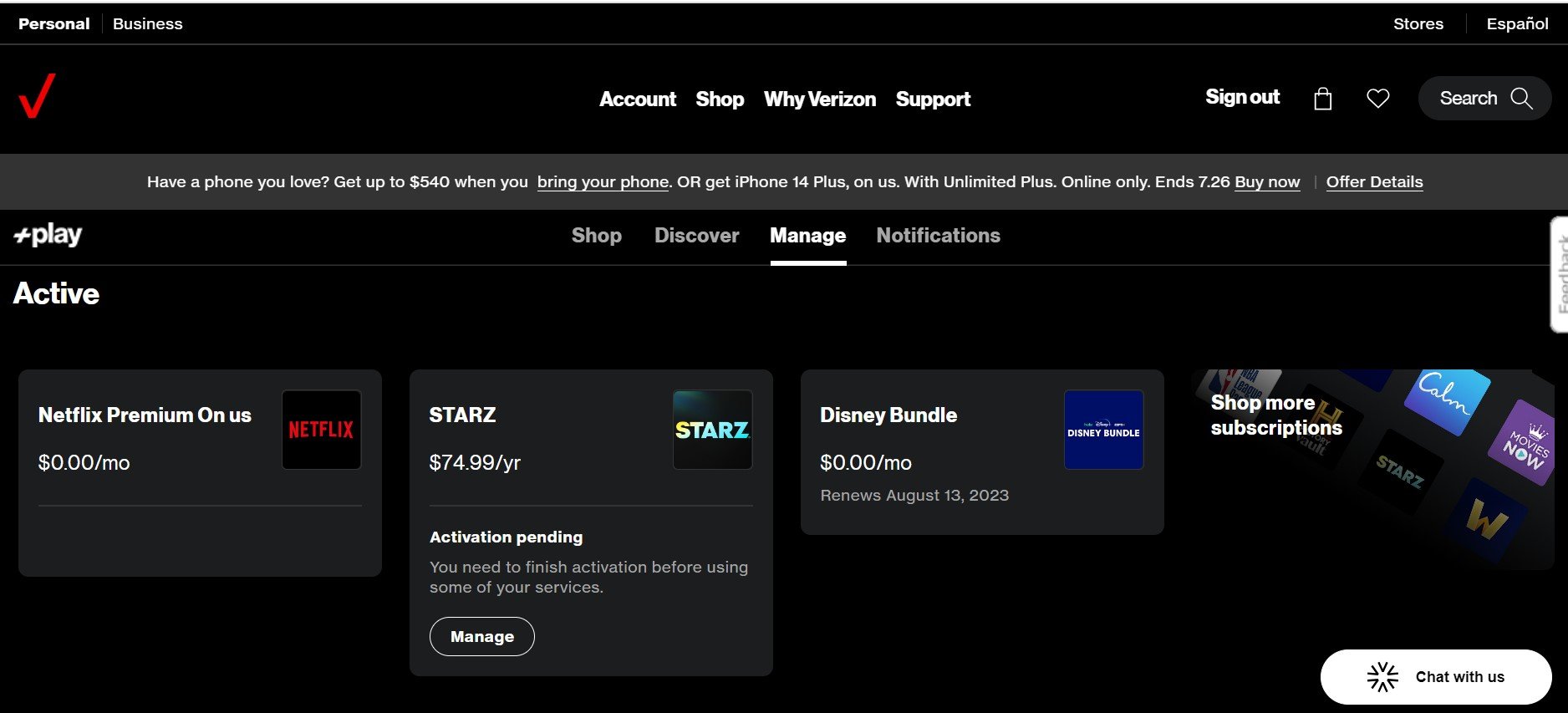The image size is (1568, 713).
Task: Click the Activation pending heading
Action: click(507, 537)
